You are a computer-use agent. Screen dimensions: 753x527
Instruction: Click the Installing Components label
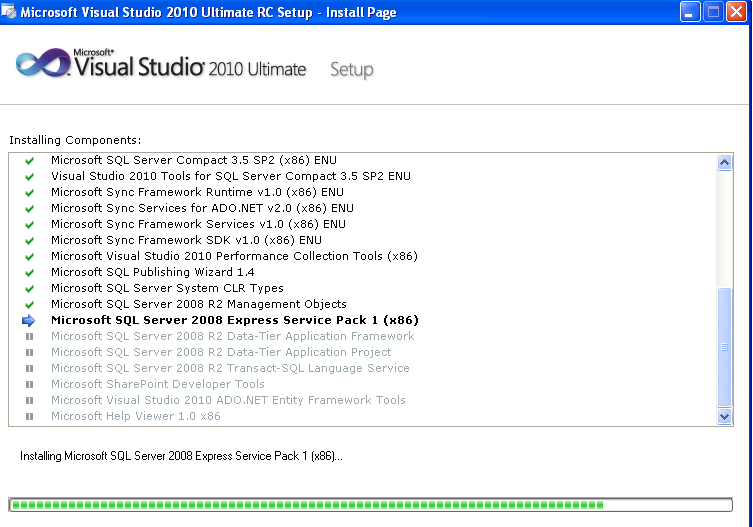coord(75,140)
